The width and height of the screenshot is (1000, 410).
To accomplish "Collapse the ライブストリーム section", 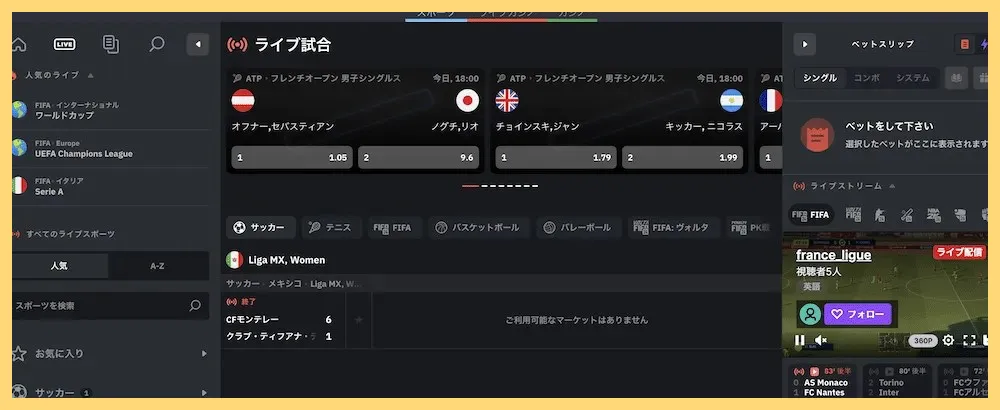I will (892, 186).
